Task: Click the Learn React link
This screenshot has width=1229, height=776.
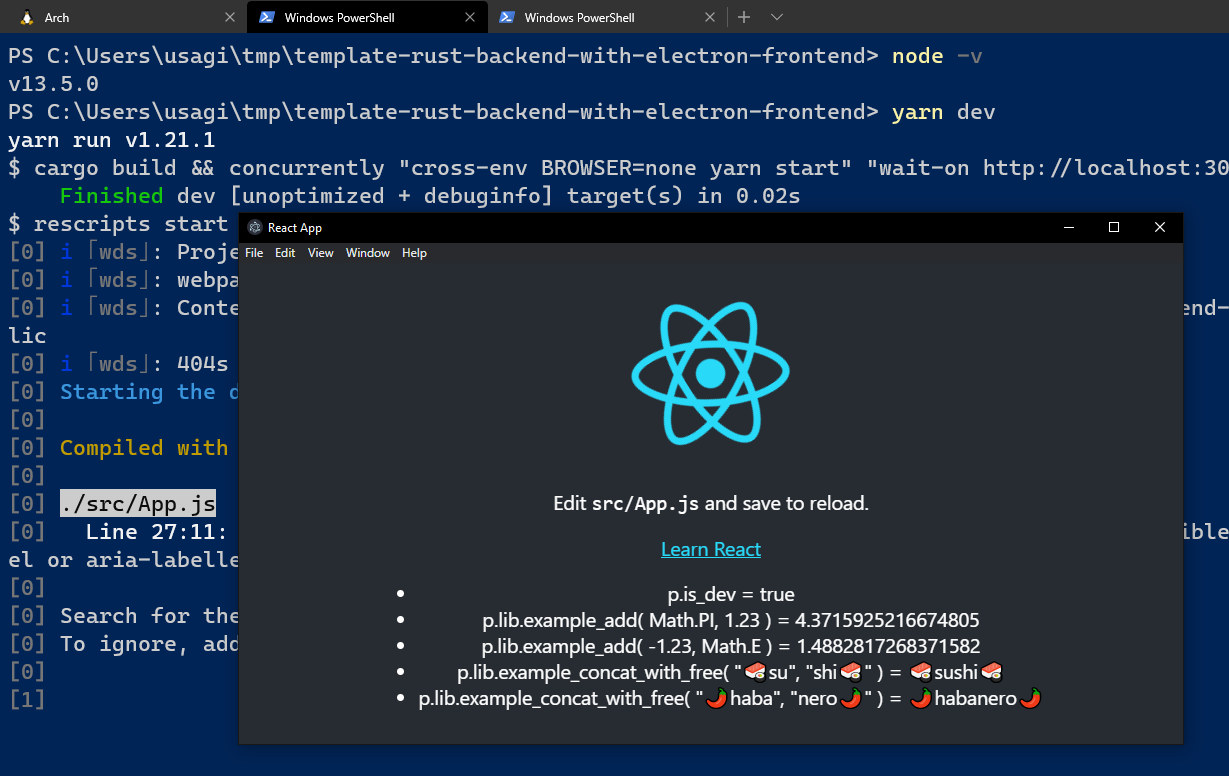Action: [711, 549]
